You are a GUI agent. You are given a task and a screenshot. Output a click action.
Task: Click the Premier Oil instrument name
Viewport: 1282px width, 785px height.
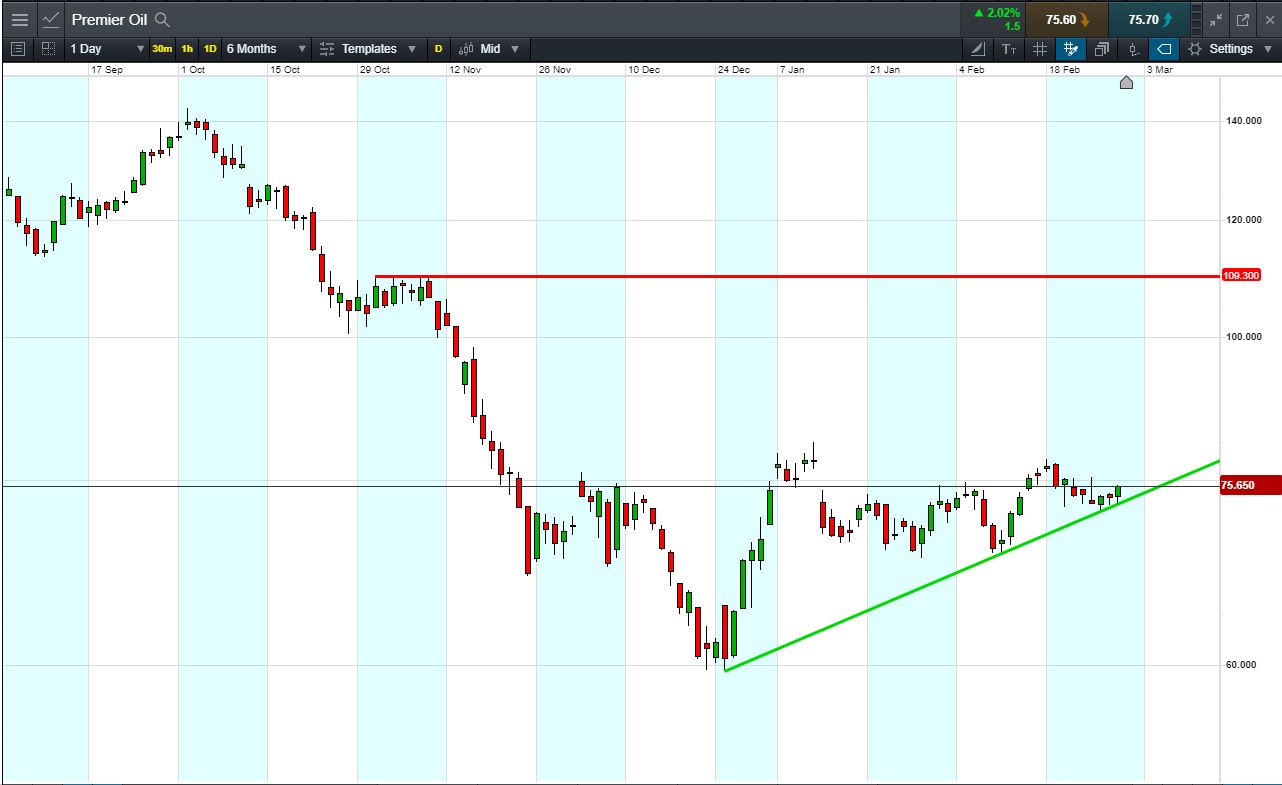point(109,19)
